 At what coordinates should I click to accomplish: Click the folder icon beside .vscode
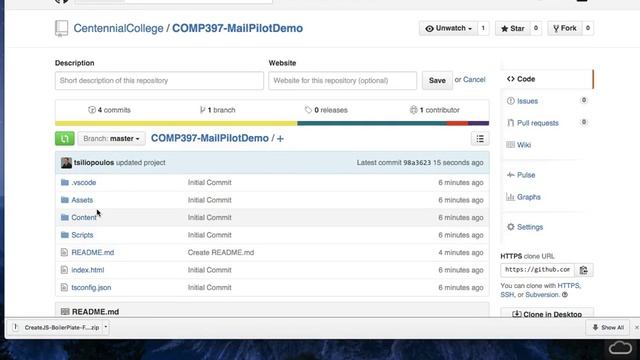click(64, 182)
